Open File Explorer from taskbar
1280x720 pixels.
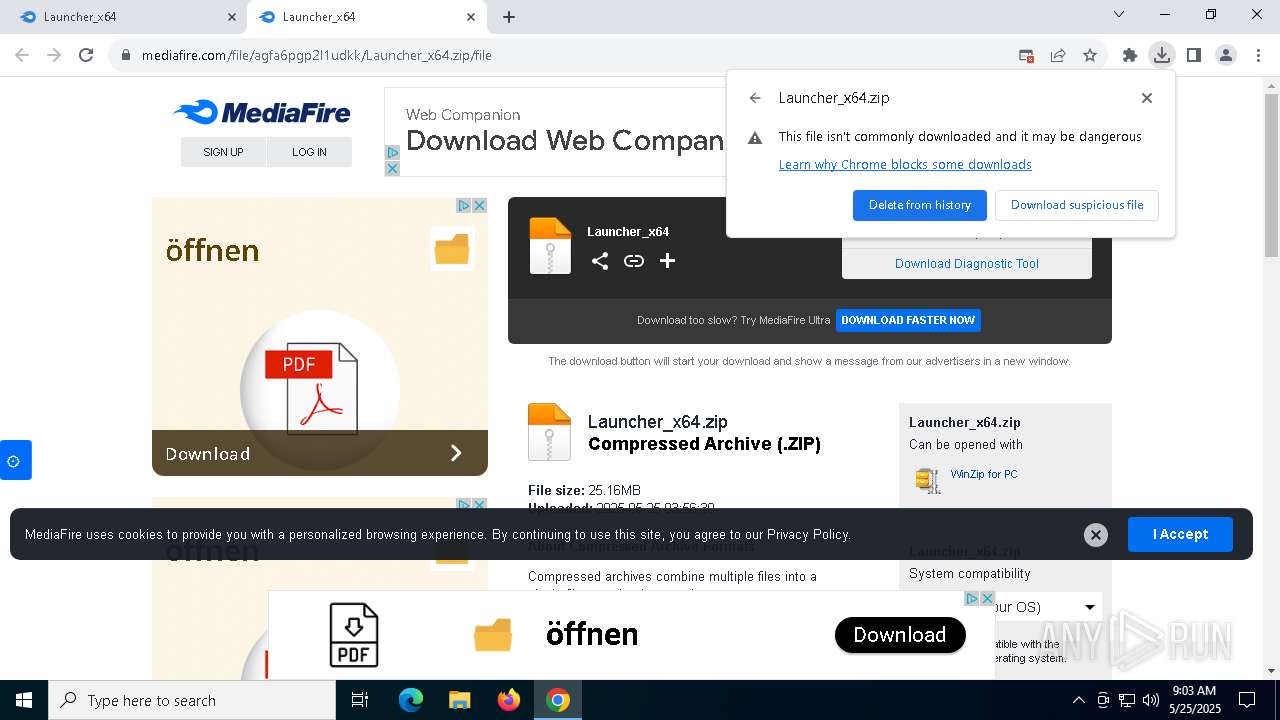point(459,700)
